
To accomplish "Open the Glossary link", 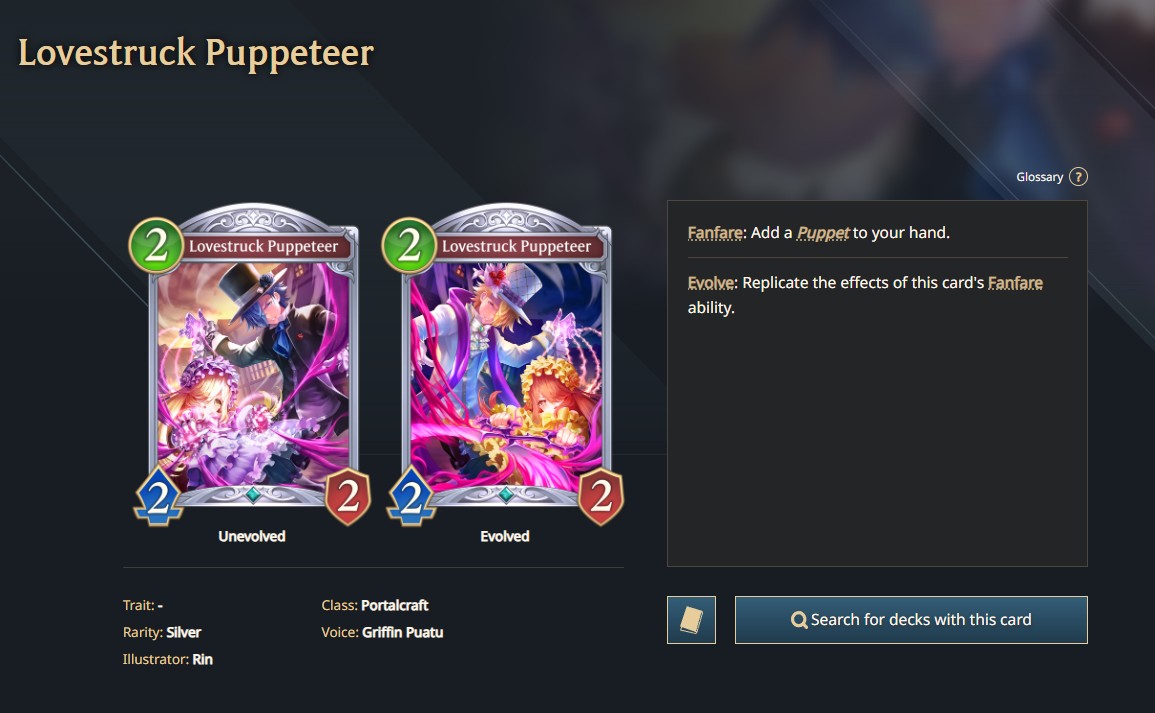I will point(1039,177).
